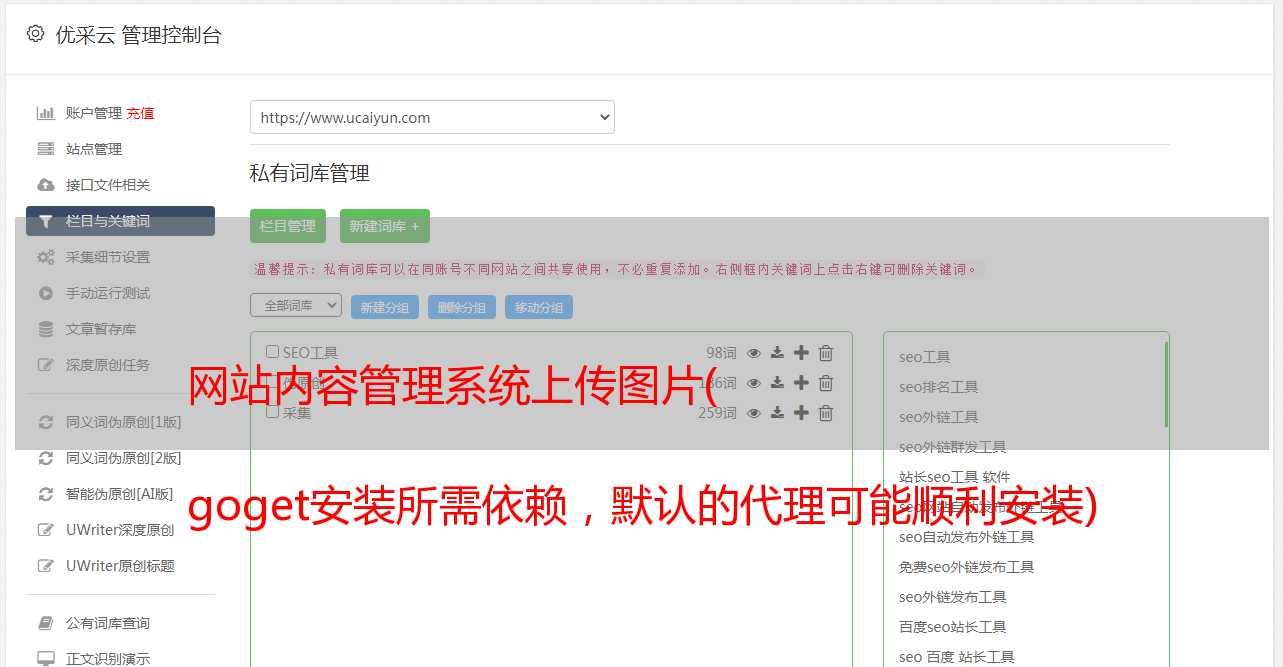Image resolution: width=1283 pixels, height=667 pixels.
Task: Click the plus icon on the 采集 row
Action: (x=801, y=412)
